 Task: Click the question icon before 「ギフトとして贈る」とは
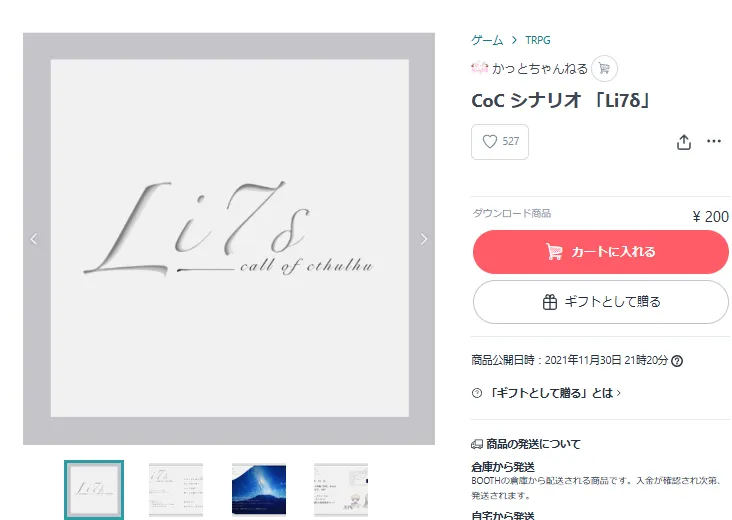coord(477,393)
